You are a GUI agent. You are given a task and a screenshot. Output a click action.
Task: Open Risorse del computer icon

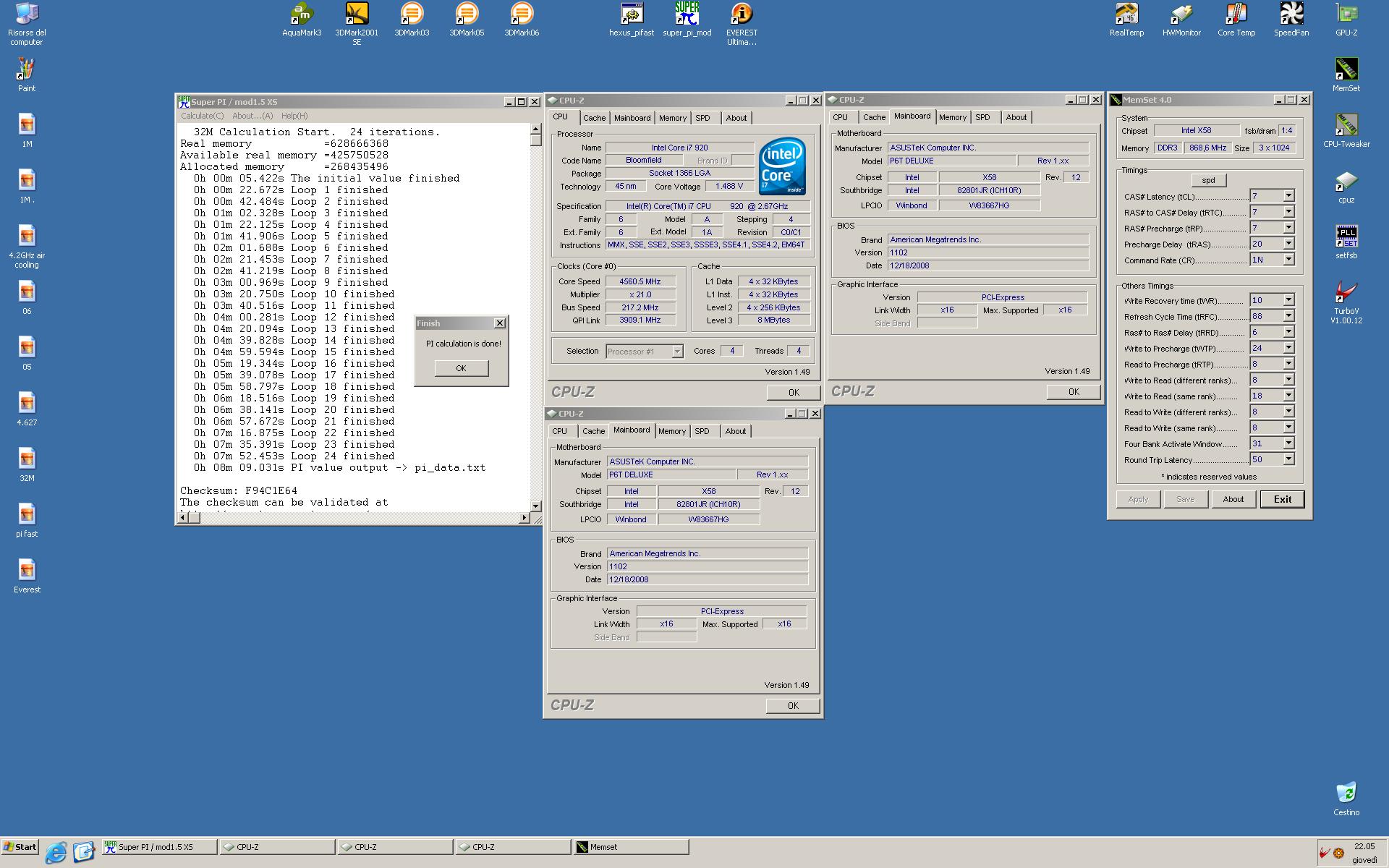click(x=27, y=24)
